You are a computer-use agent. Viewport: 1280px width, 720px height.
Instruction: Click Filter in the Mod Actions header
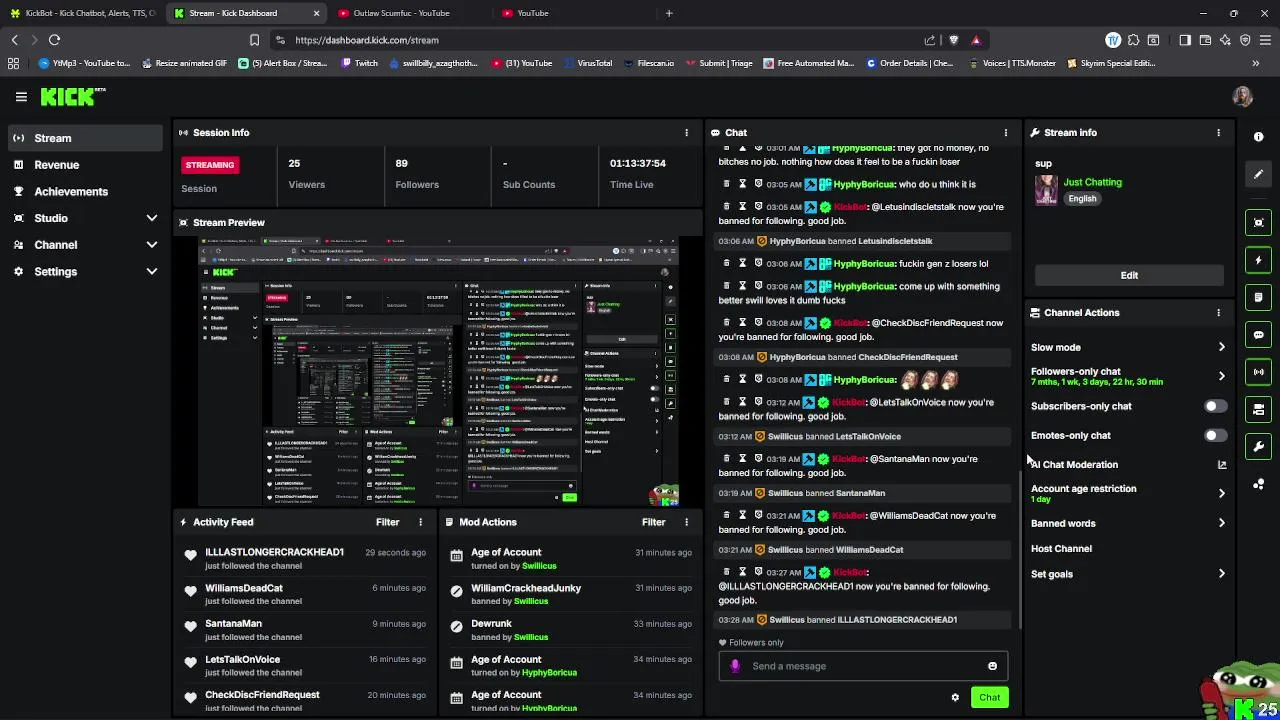(653, 522)
